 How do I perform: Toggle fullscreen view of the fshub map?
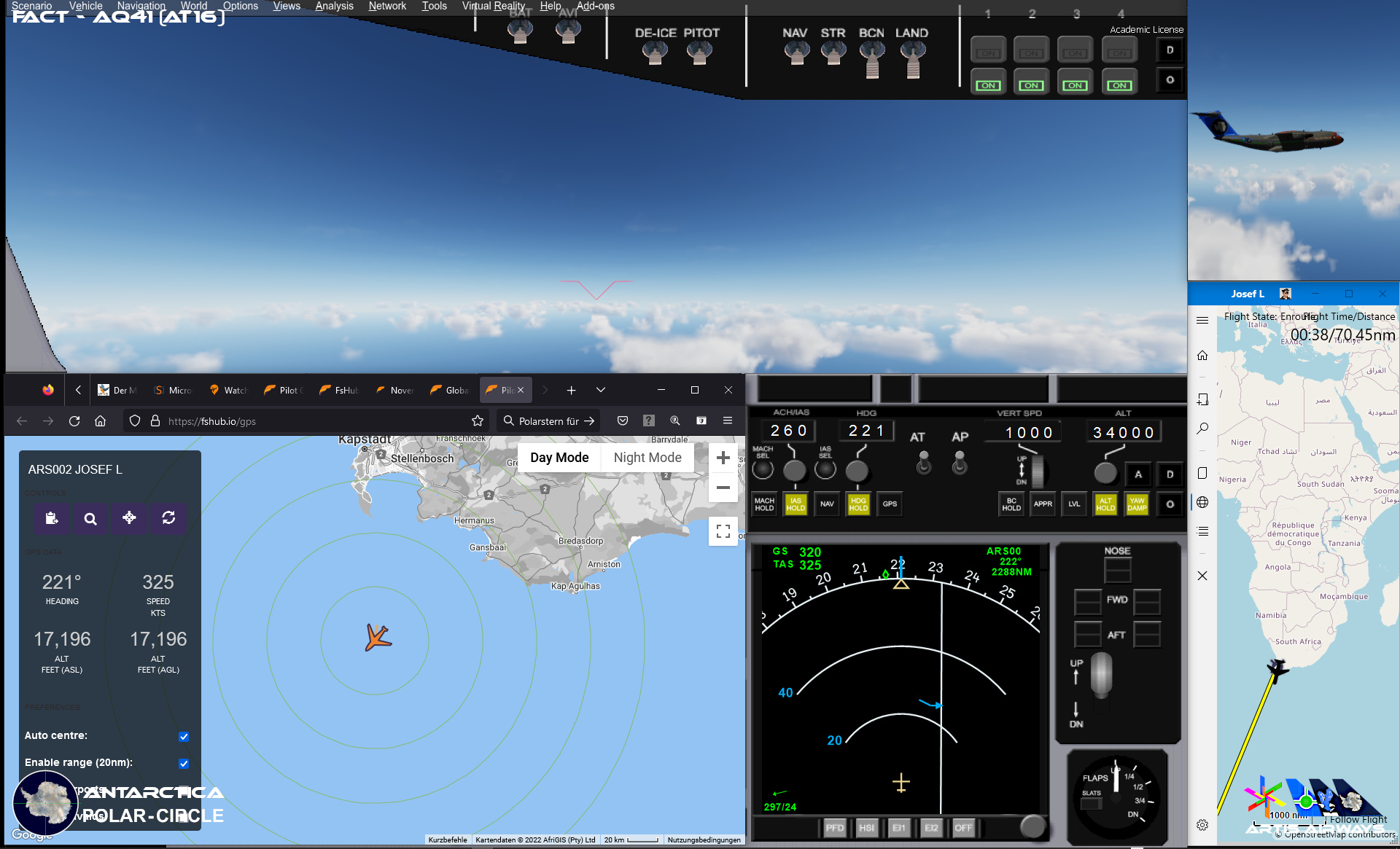pyautogui.click(x=723, y=531)
